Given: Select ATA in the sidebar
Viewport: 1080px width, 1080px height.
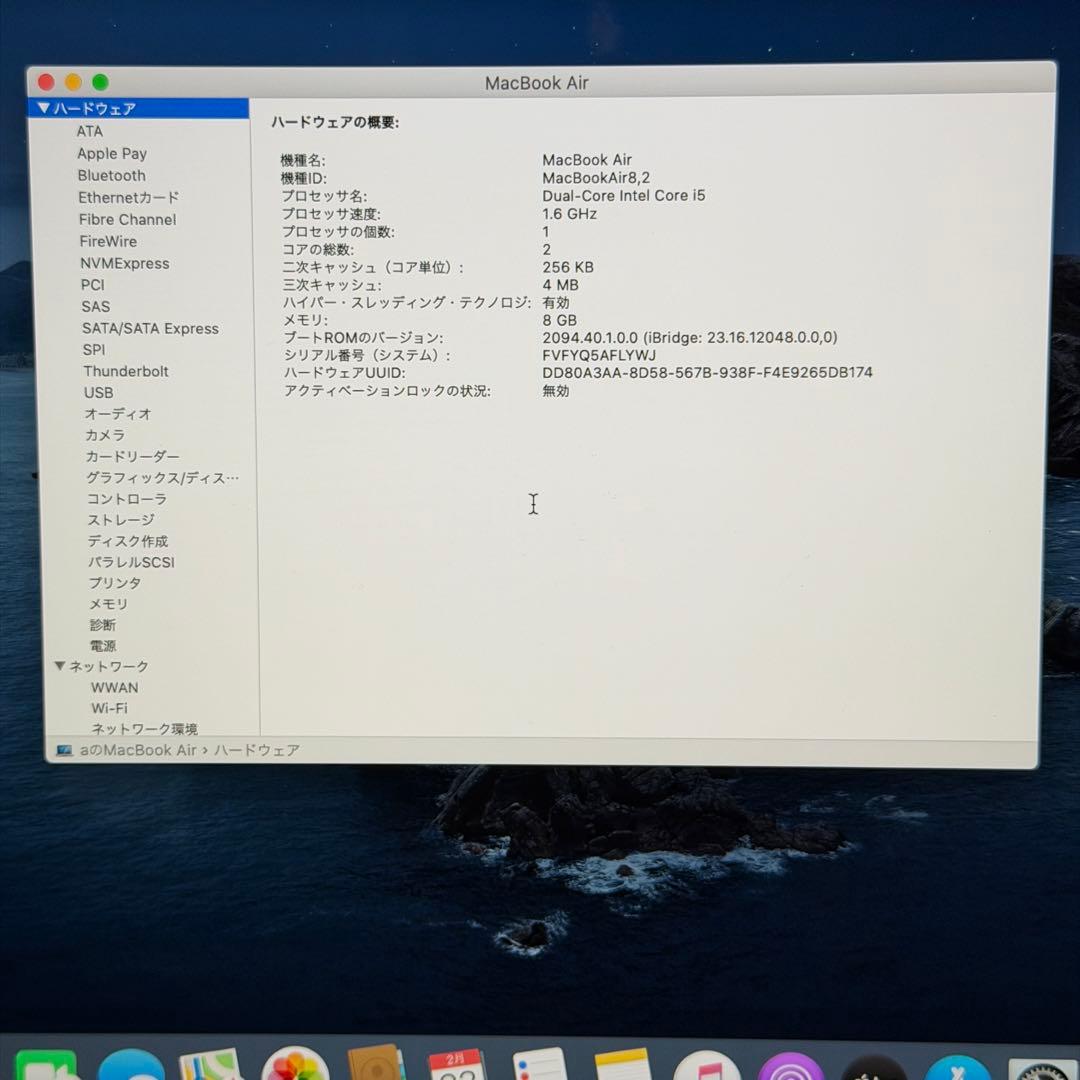Looking at the screenshot, I should [x=90, y=131].
